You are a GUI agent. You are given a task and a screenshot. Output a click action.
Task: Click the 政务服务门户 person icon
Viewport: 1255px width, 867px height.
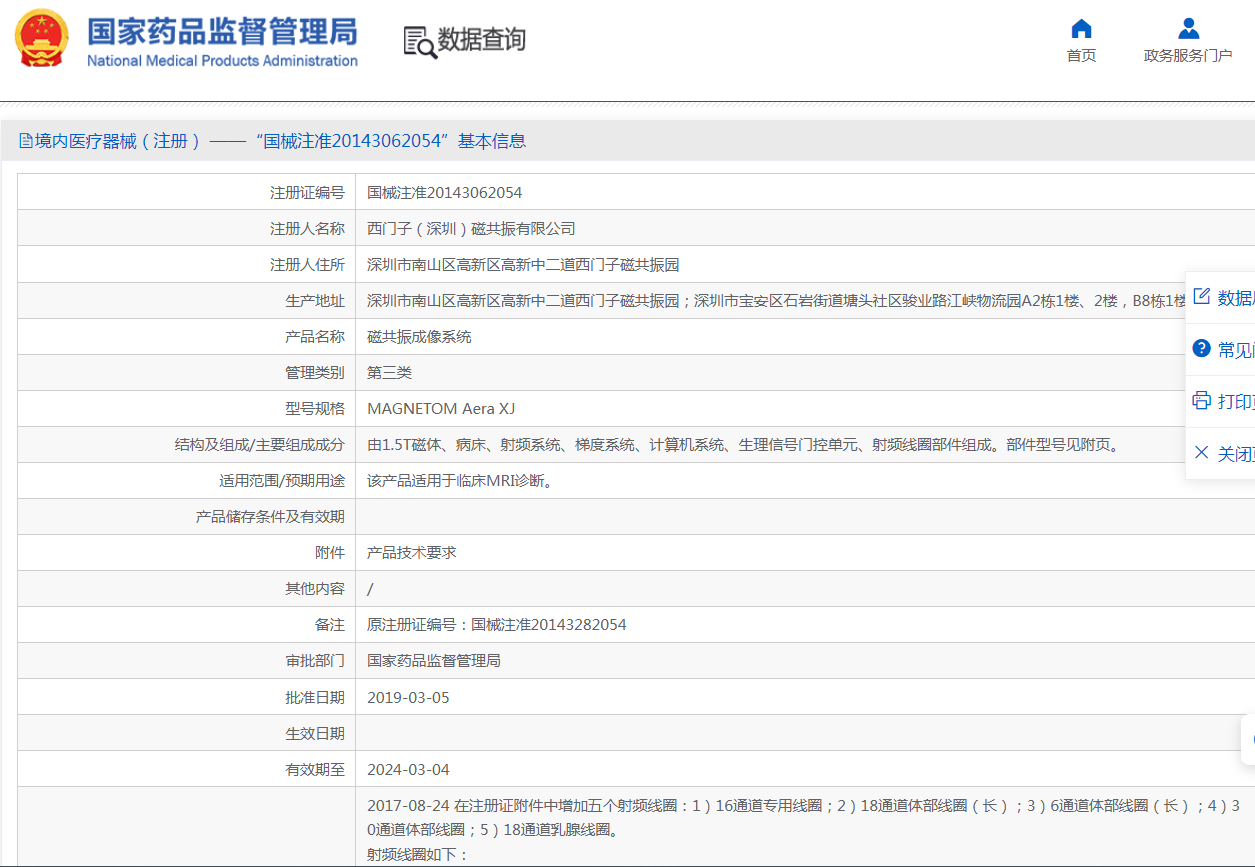[1188, 28]
